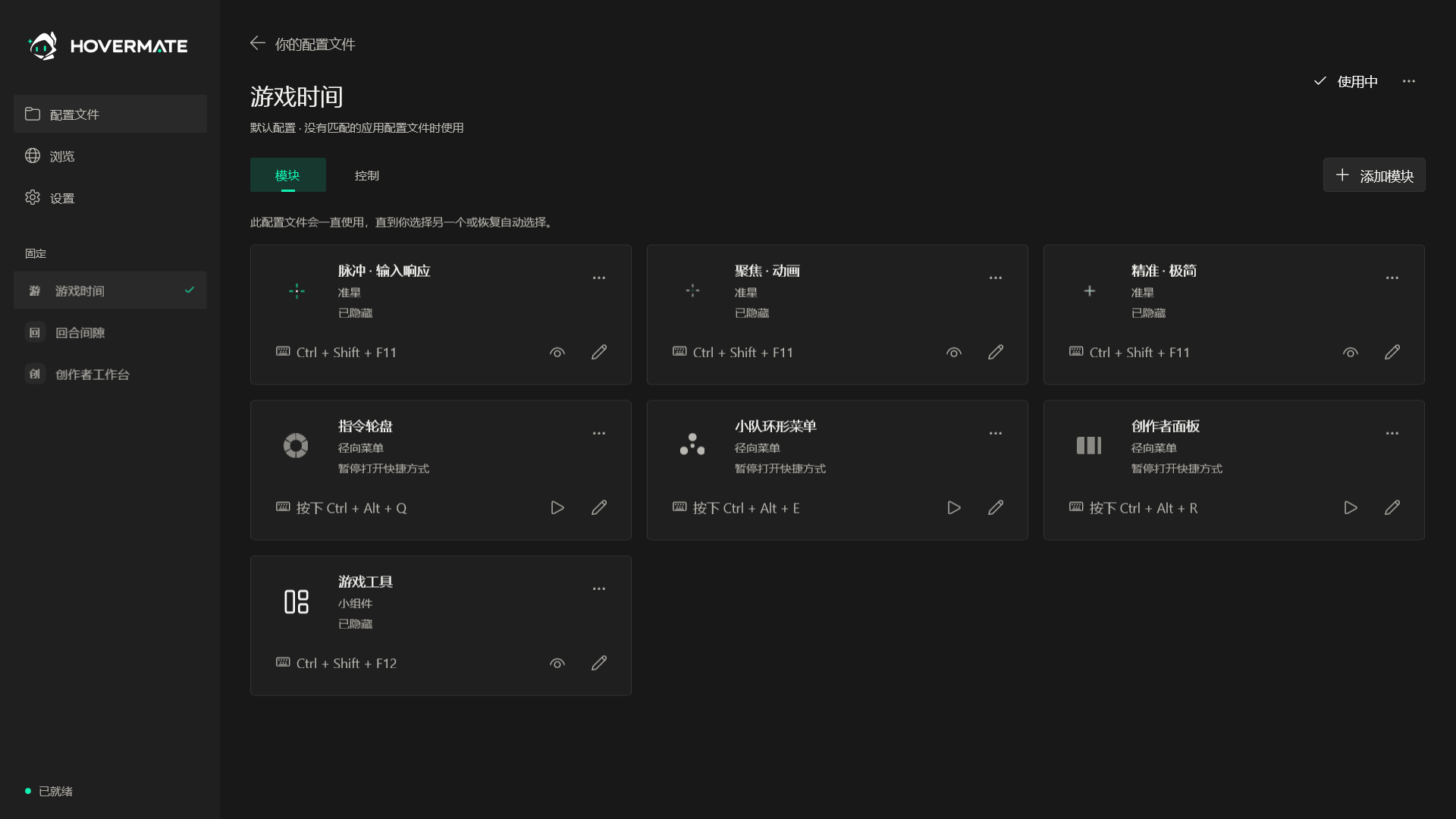
Task: Select pinned profile 回合间隙
Action: [x=110, y=332]
